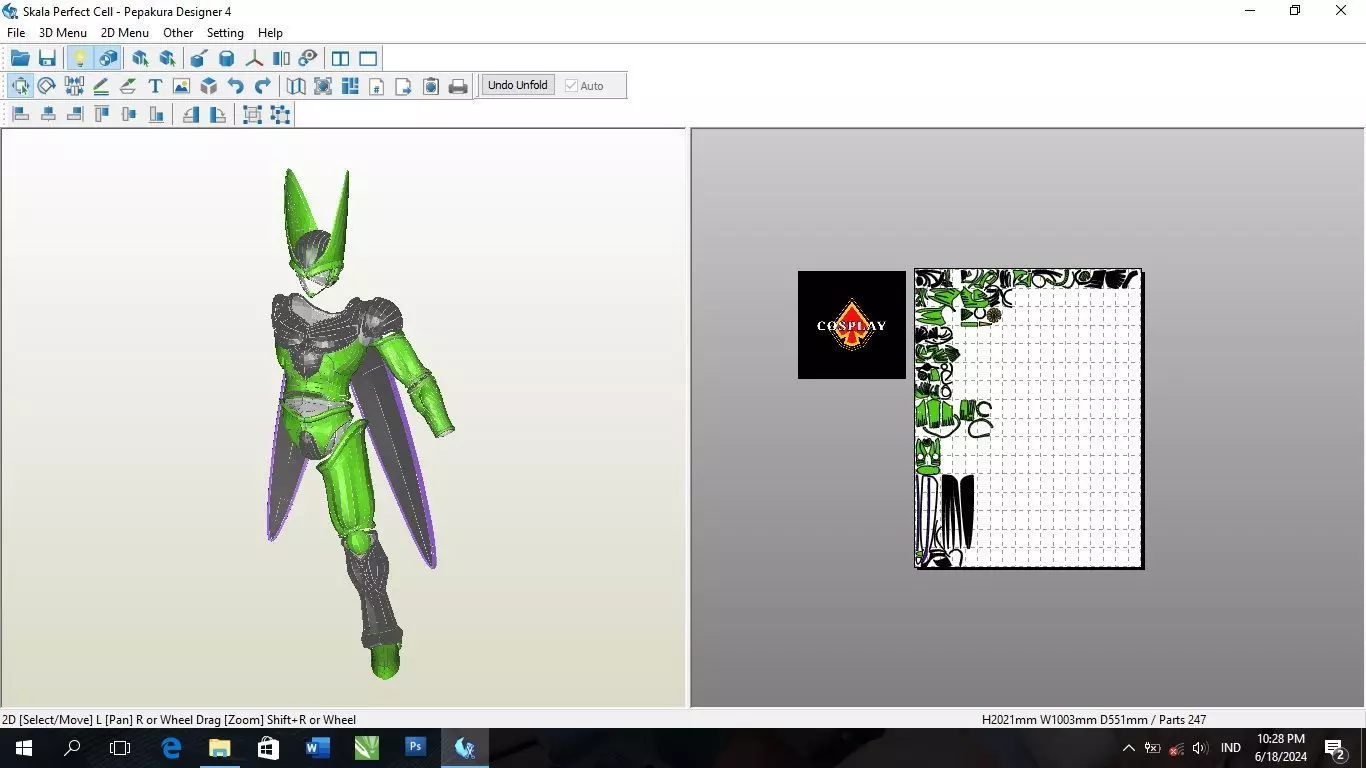Image resolution: width=1366 pixels, height=768 pixels.
Task: Click the IND language indicator in the system tray
Action: tap(1231, 748)
